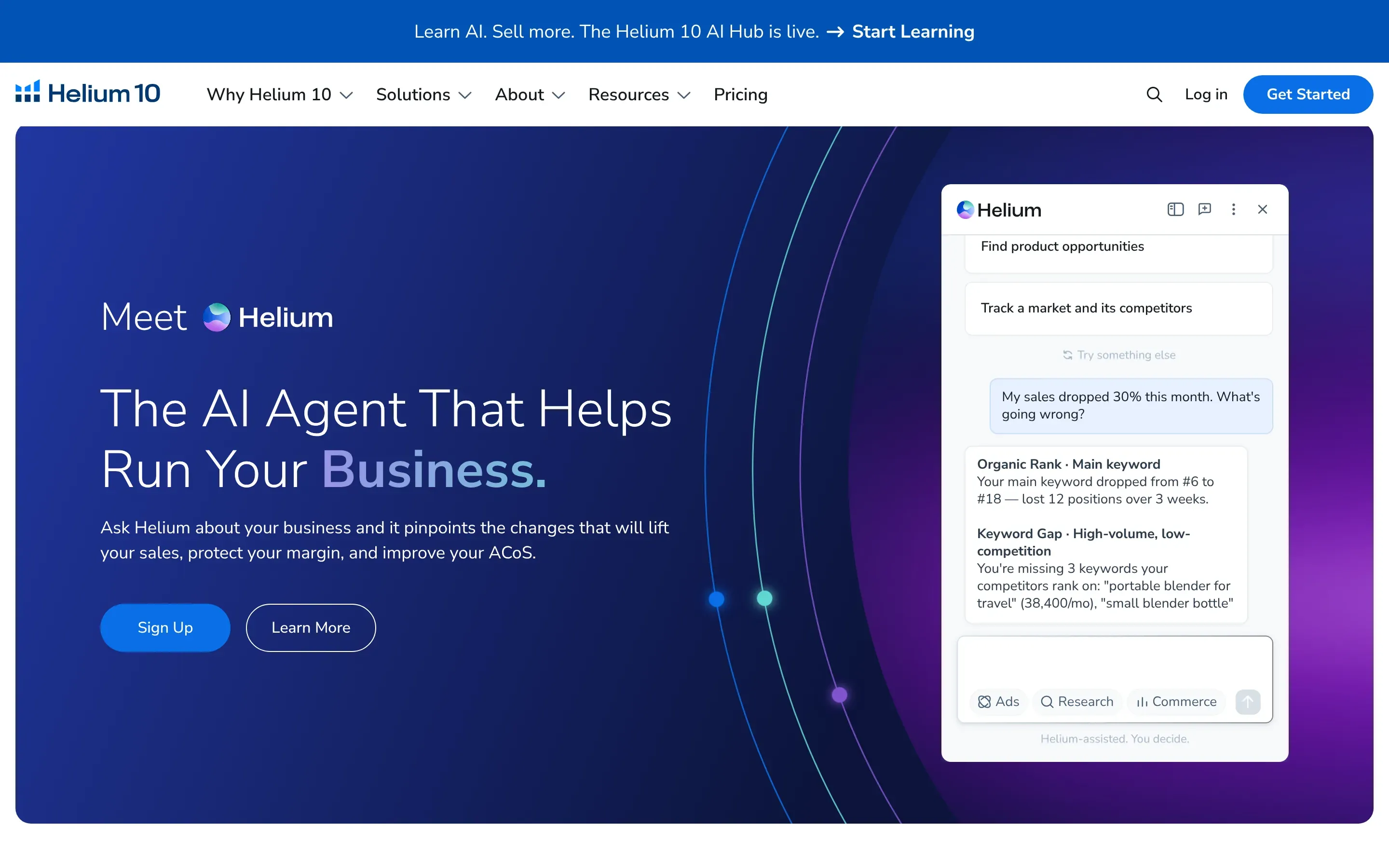The width and height of the screenshot is (1389, 868).
Task: Expand the Solutions dropdown
Action: [423, 94]
